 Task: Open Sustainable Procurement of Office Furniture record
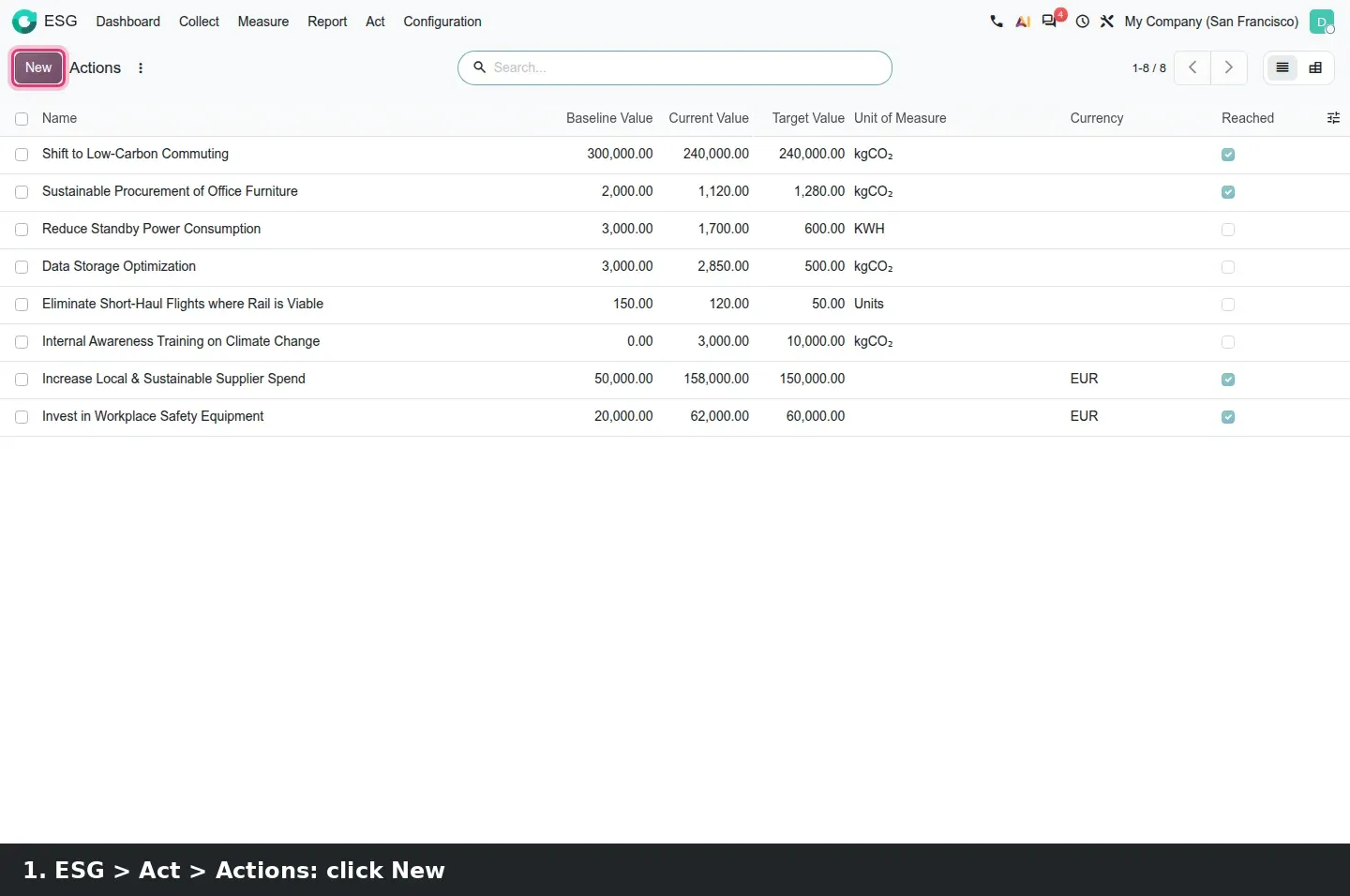170,191
